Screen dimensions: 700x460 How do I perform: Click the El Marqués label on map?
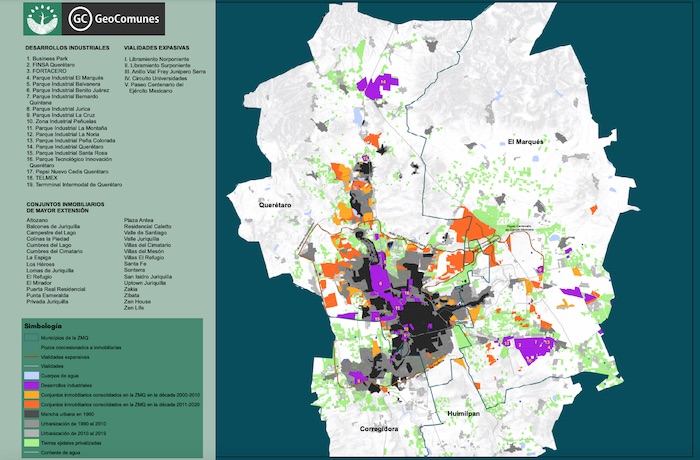tap(525, 142)
